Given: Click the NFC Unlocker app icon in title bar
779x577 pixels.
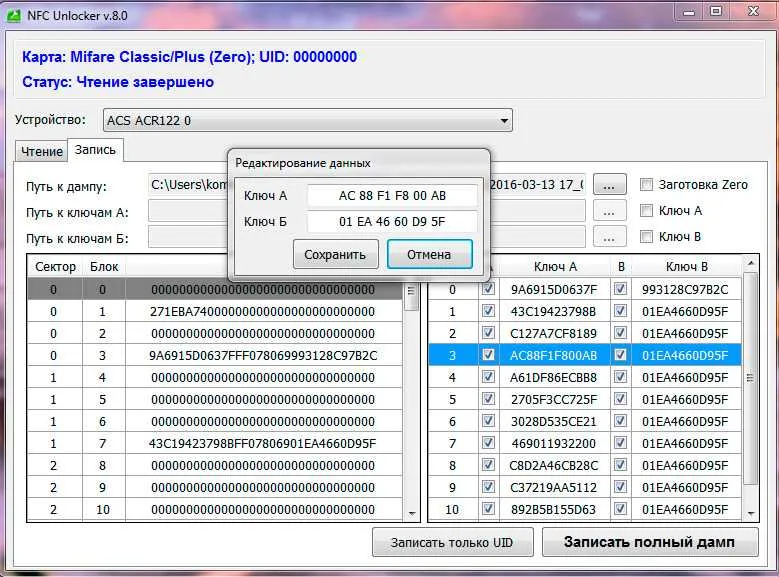Looking at the screenshot, I should click(14, 15).
